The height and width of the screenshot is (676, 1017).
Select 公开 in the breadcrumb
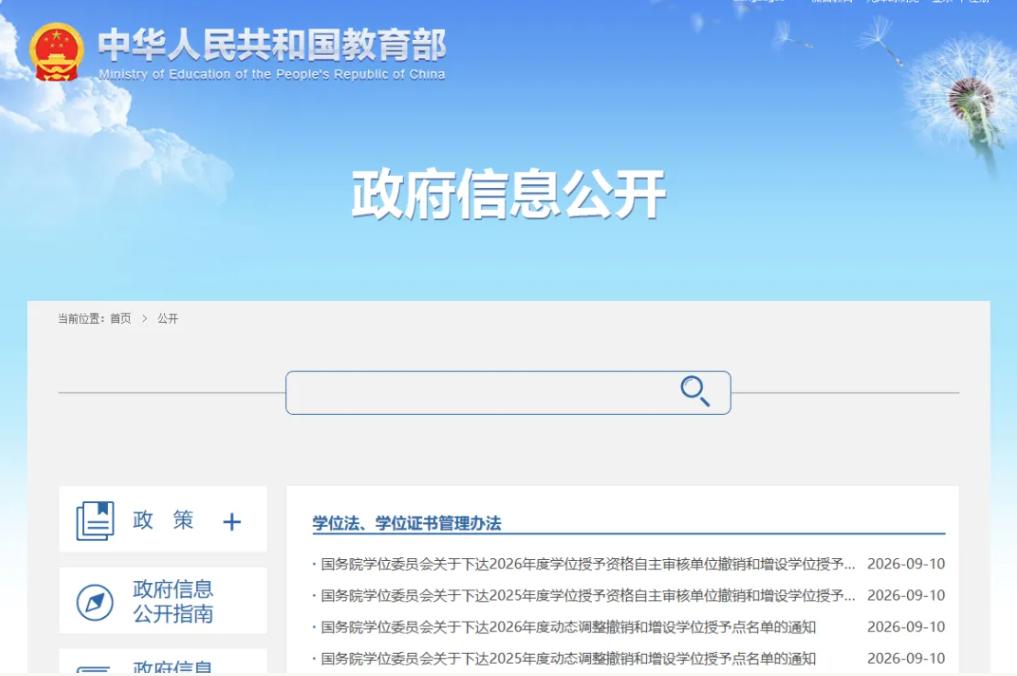[x=168, y=319]
